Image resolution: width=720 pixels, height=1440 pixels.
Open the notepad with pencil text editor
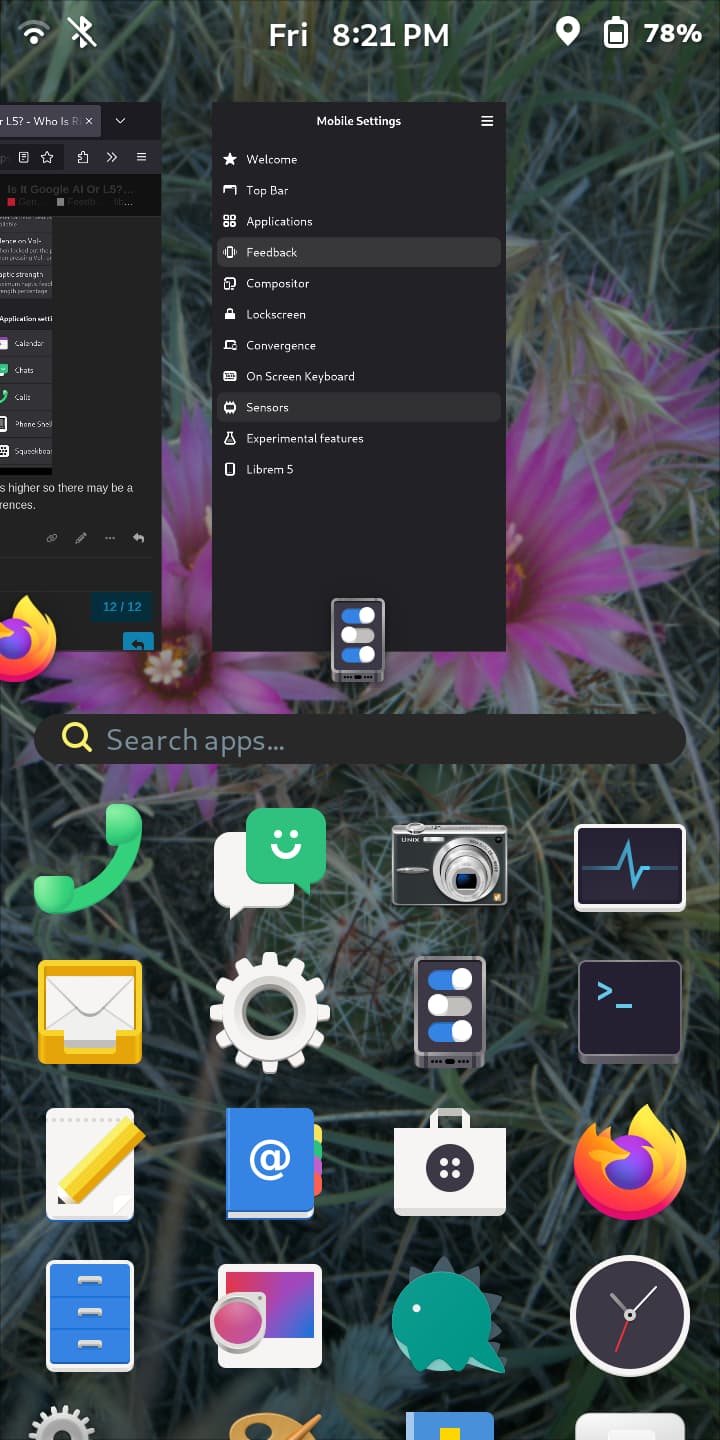click(x=90, y=1163)
